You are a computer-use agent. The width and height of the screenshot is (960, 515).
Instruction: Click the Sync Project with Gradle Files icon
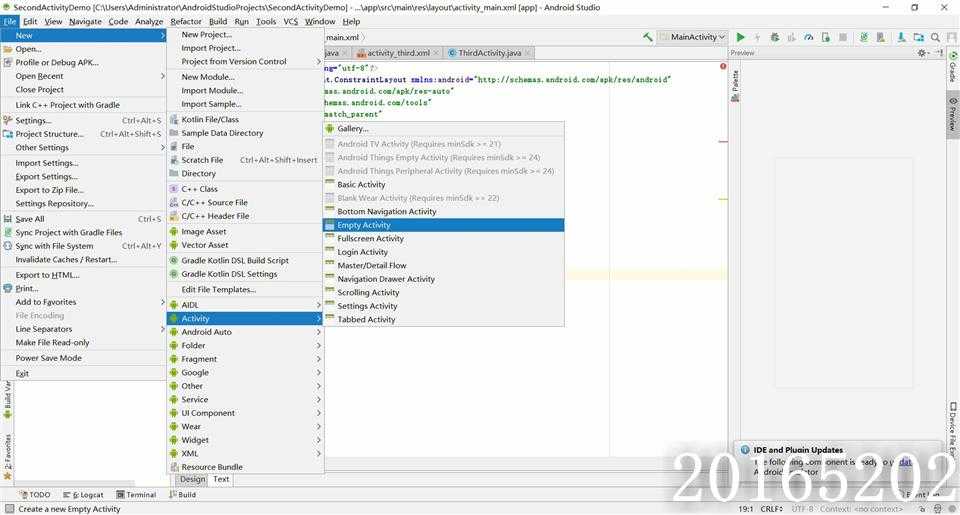[x=8, y=232]
